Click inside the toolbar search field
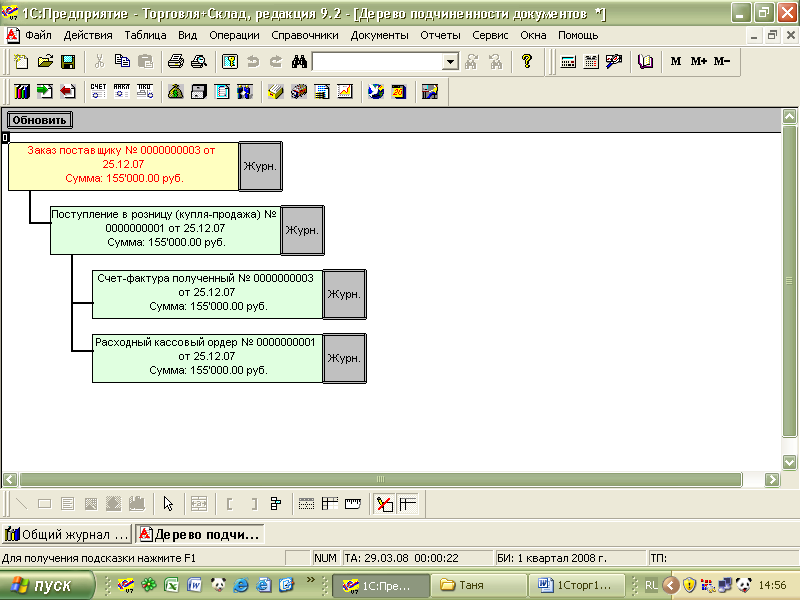Image resolution: width=800 pixels, height=600 pixels. [x=378, y=62]
